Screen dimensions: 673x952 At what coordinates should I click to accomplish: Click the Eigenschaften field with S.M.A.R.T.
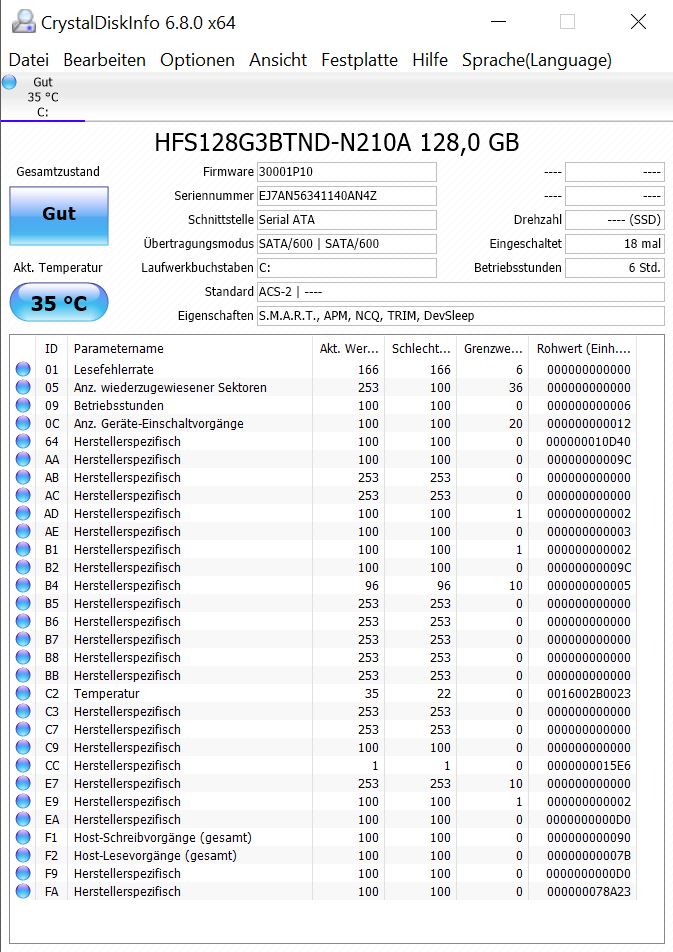461,316
